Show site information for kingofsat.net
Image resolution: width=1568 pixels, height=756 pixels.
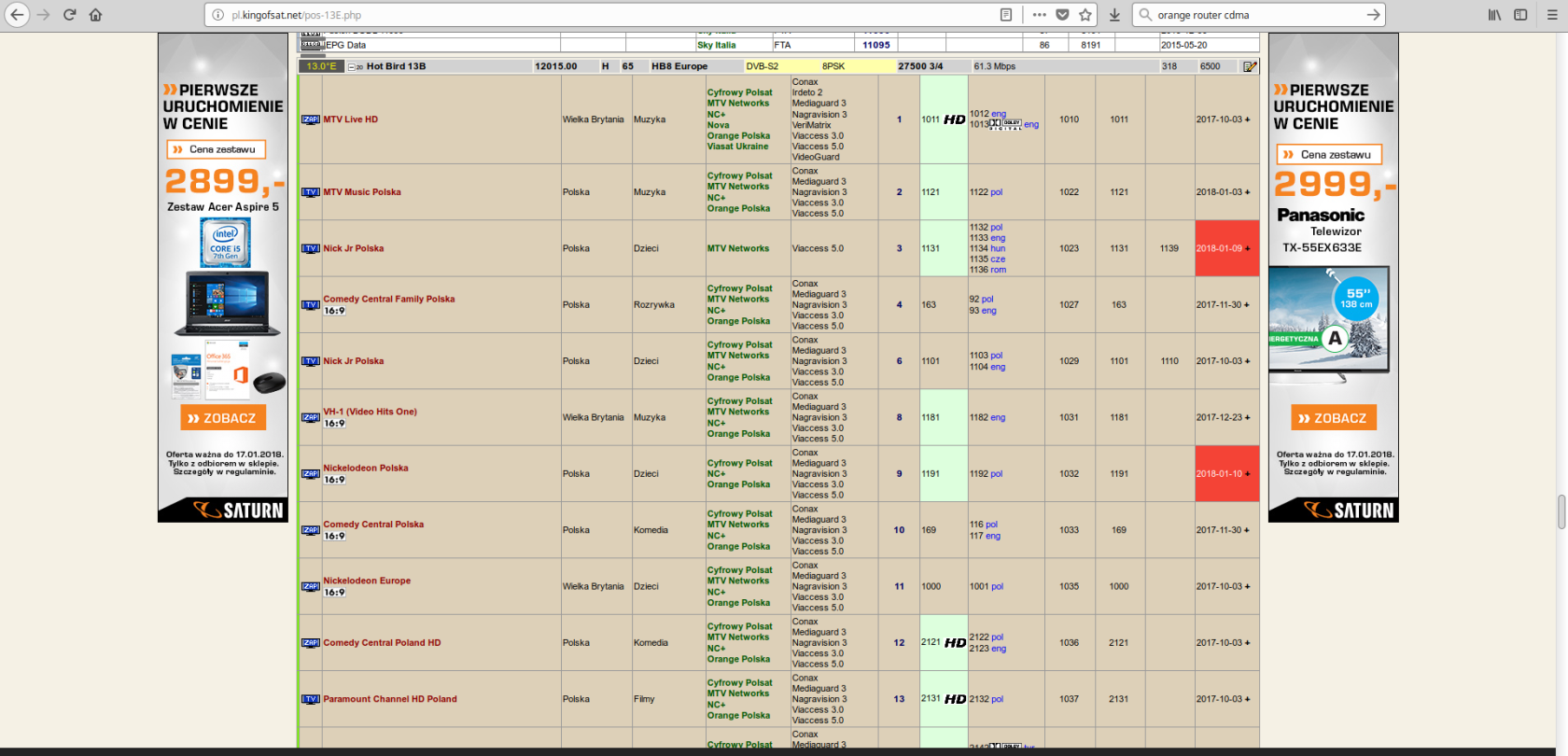(217, 15)
